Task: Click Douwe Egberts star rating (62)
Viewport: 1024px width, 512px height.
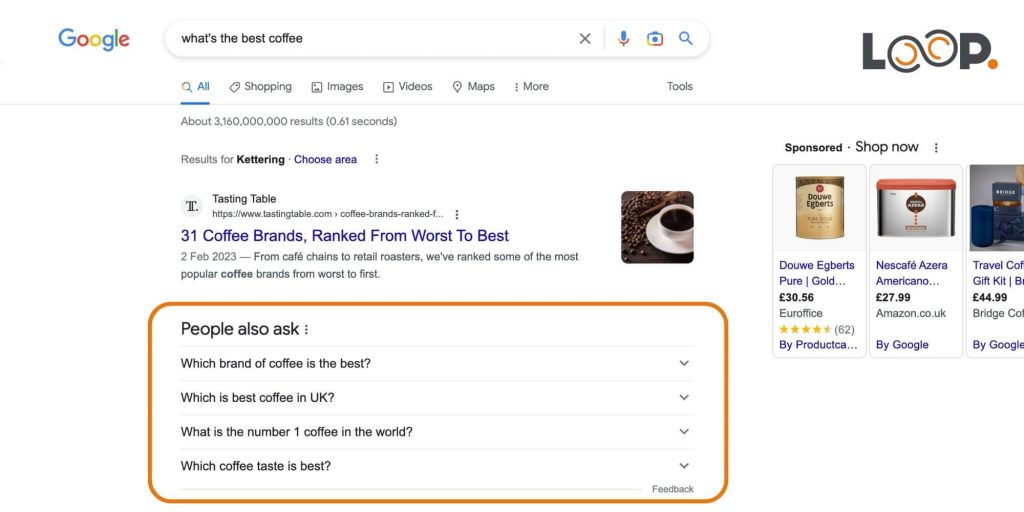Action: point(816,330)
